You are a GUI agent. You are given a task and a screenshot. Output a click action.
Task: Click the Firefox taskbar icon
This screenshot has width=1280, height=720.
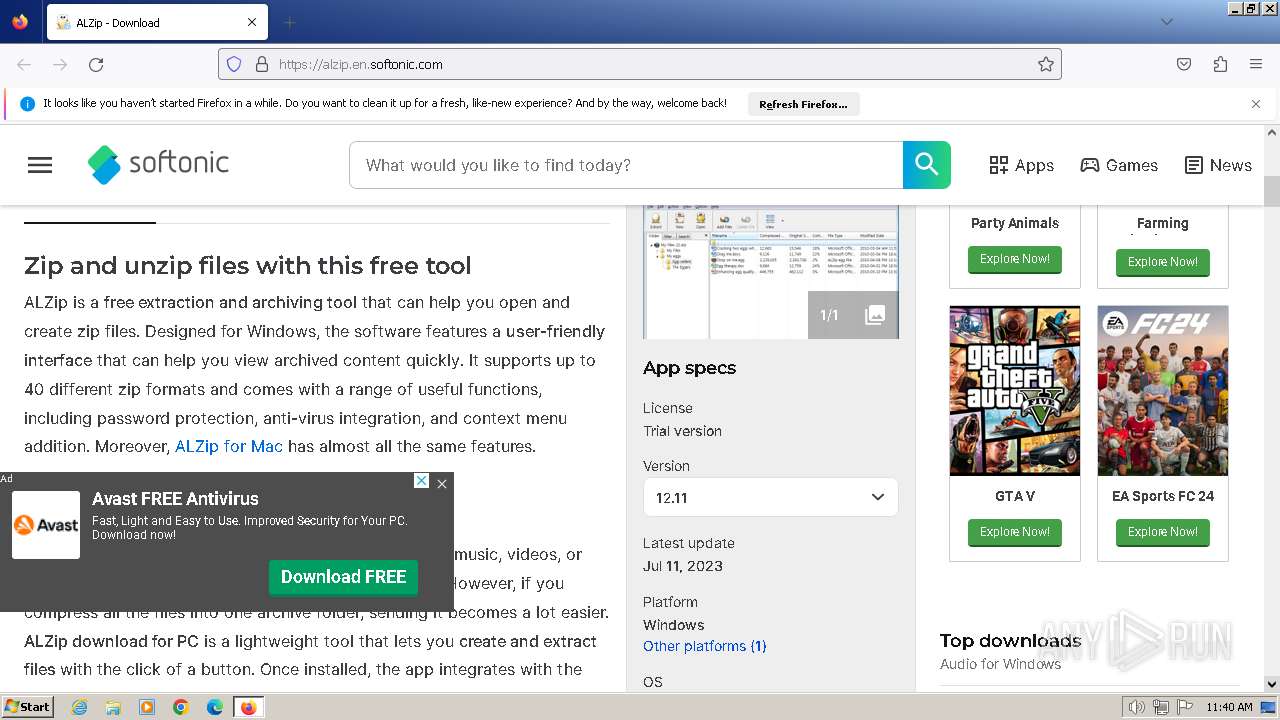[x=248, y=707]
